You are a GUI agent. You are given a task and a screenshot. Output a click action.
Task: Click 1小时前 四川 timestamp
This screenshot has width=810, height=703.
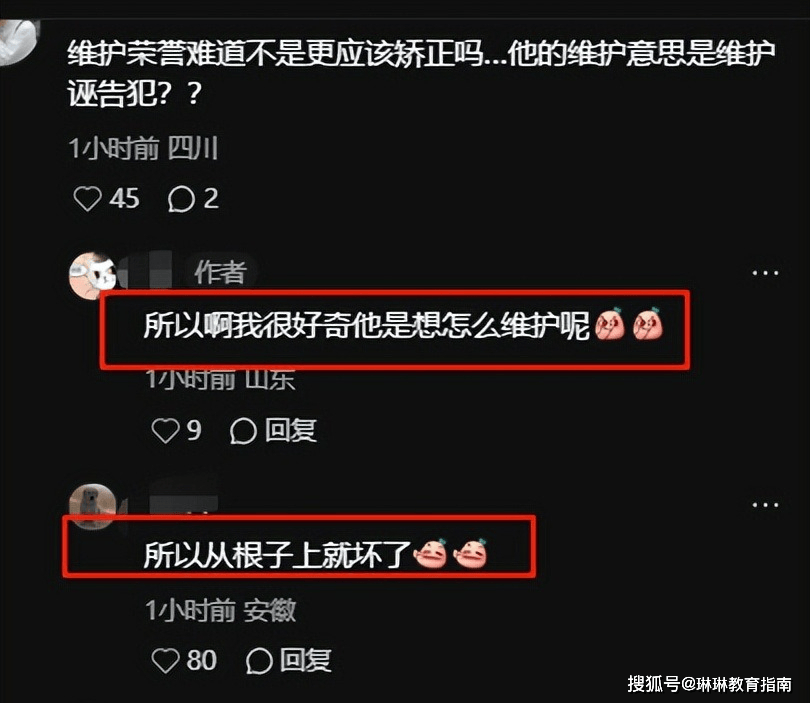pyautogui.click(x=143, y=149)
